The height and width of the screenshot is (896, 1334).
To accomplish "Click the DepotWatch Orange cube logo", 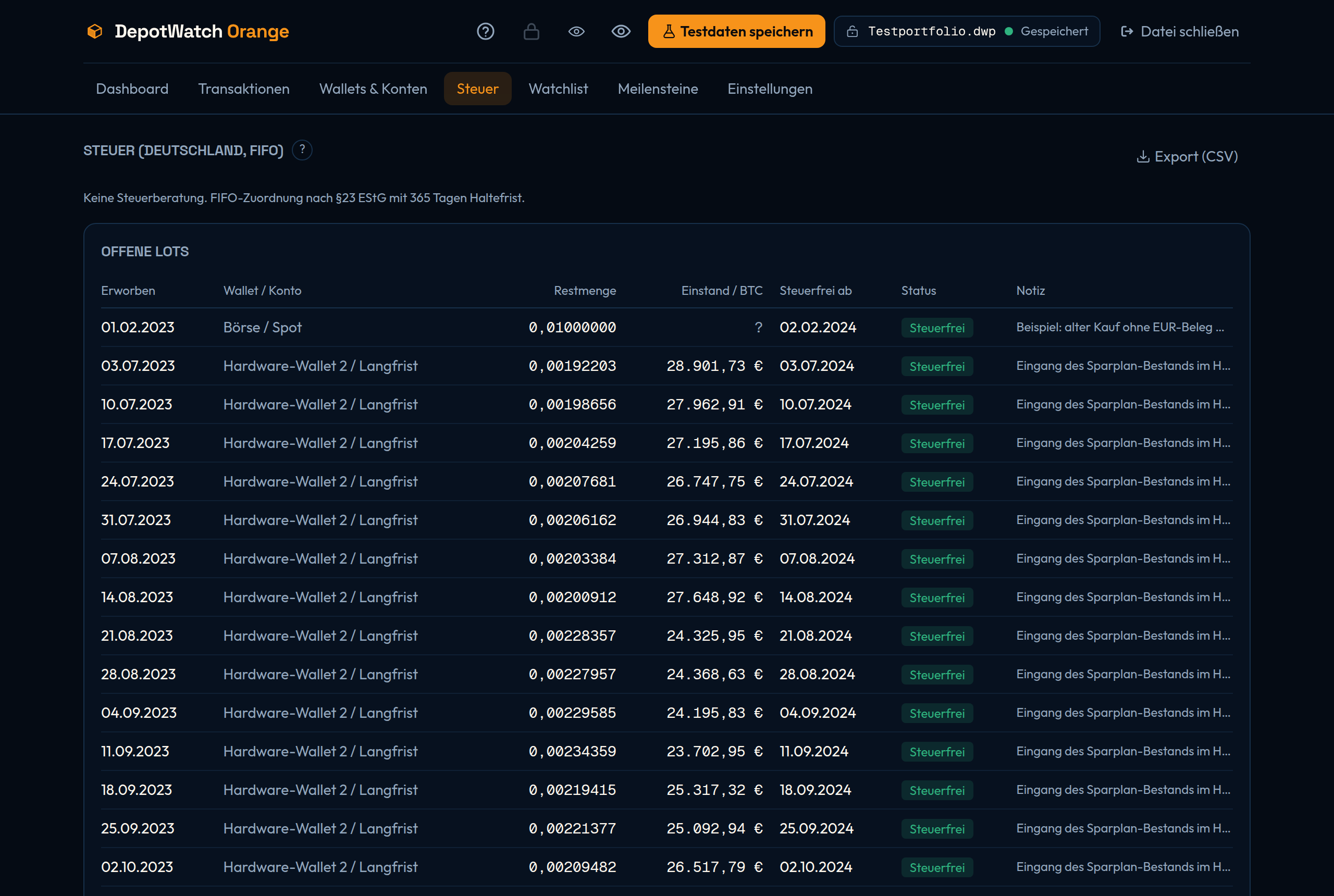I will 95,31.
